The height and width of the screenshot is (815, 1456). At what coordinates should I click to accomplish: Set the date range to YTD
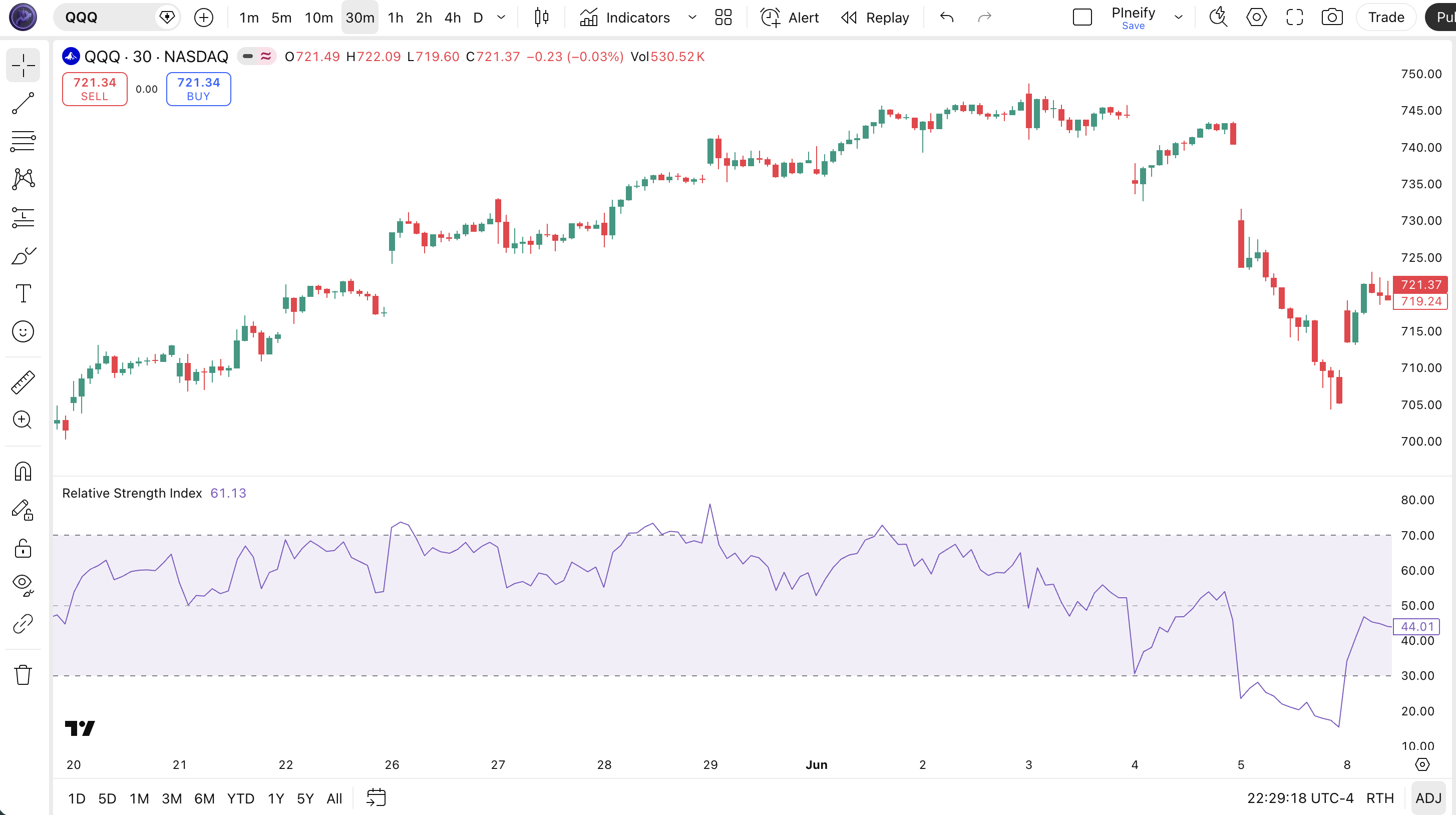tap(240, 798)
